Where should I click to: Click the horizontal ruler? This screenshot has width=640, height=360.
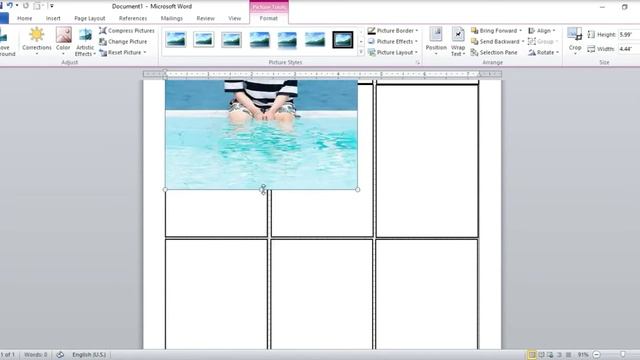click(x=322, y=74)
